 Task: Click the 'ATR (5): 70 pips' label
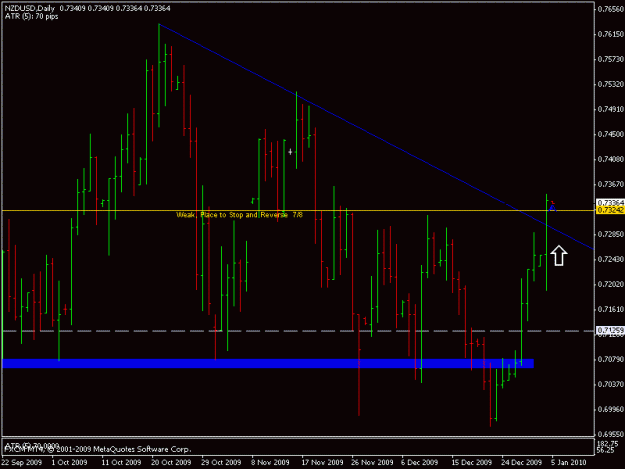[x=31, y=16]
